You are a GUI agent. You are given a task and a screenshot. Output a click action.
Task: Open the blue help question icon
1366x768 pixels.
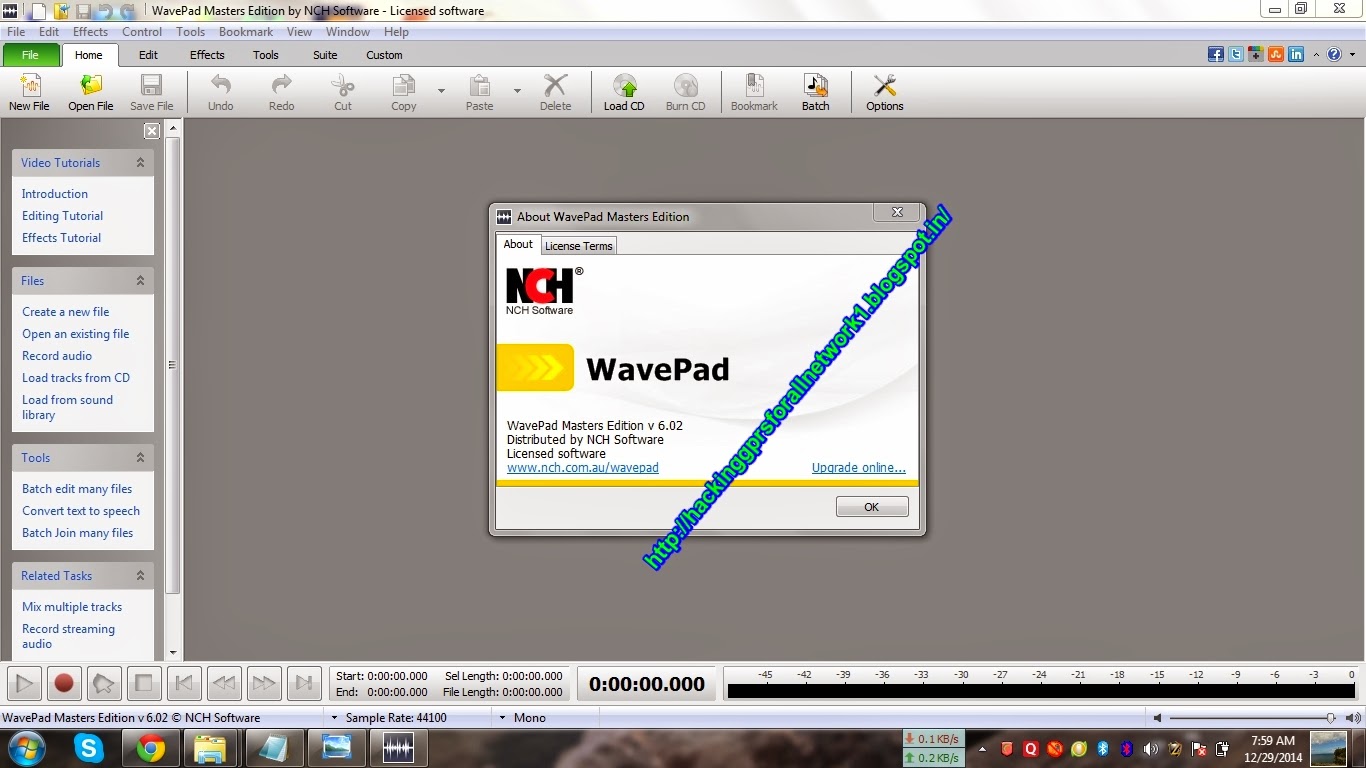coord(1334,55)
